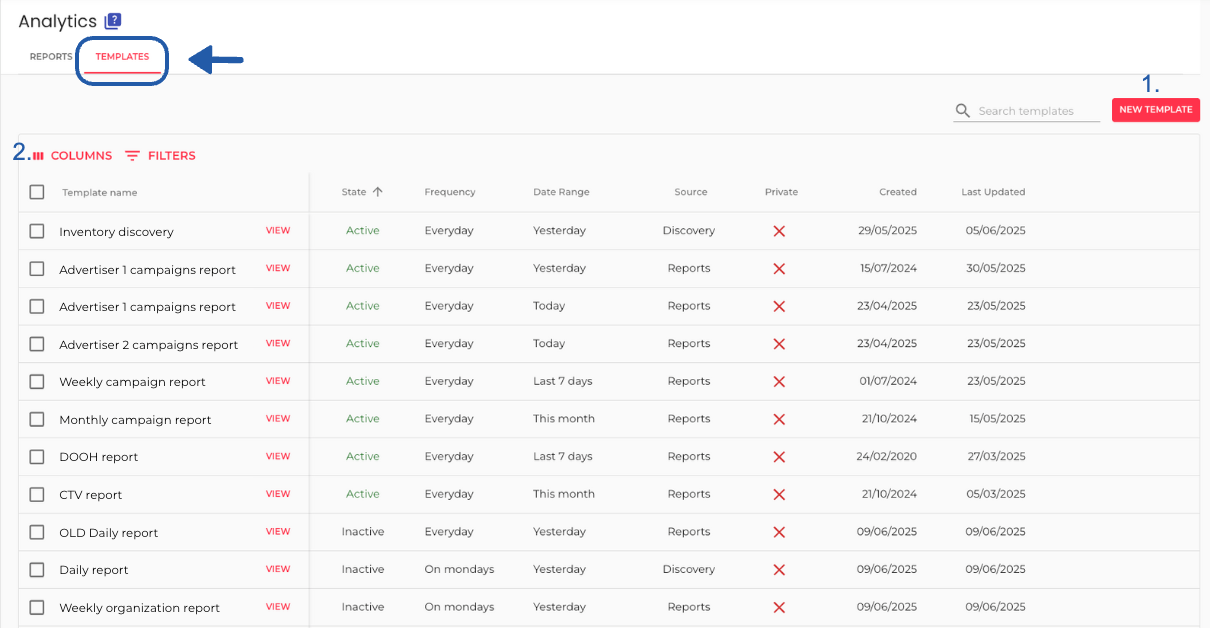1210x628 pixels.
Task: Click the Columns icon
Action: point(39,156)
